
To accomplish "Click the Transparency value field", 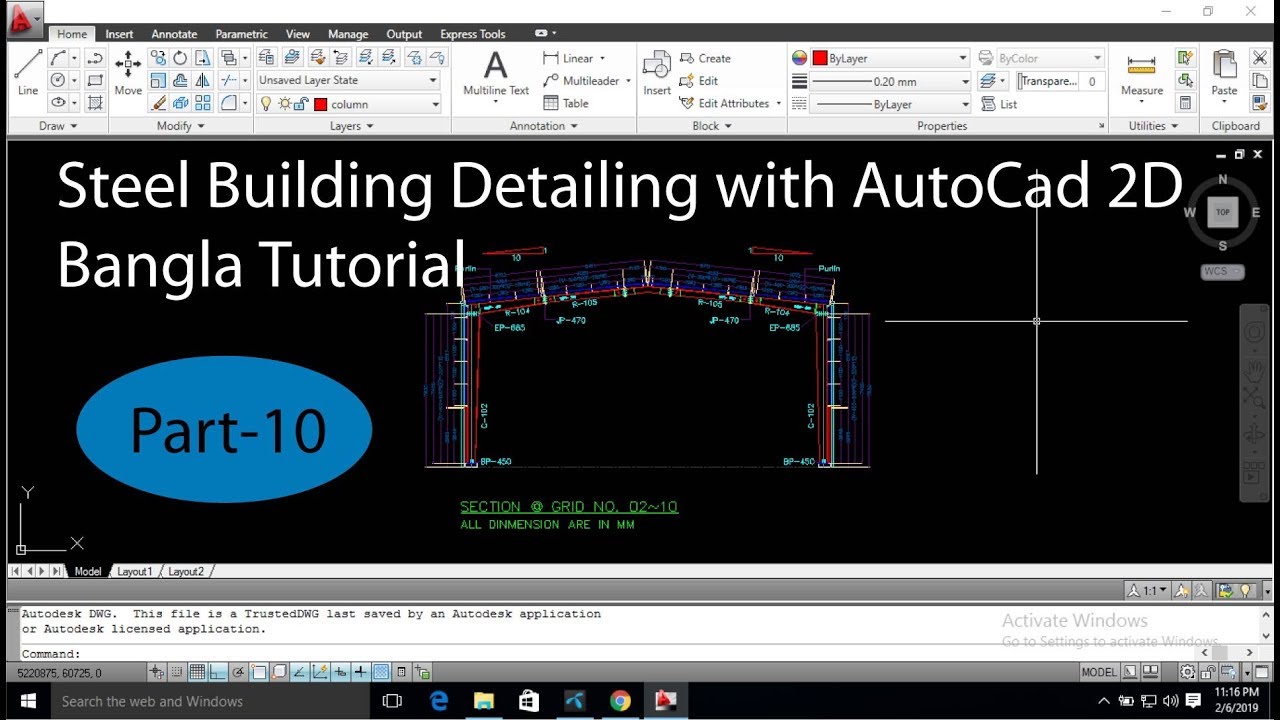I will click(x=1092, y=82).
